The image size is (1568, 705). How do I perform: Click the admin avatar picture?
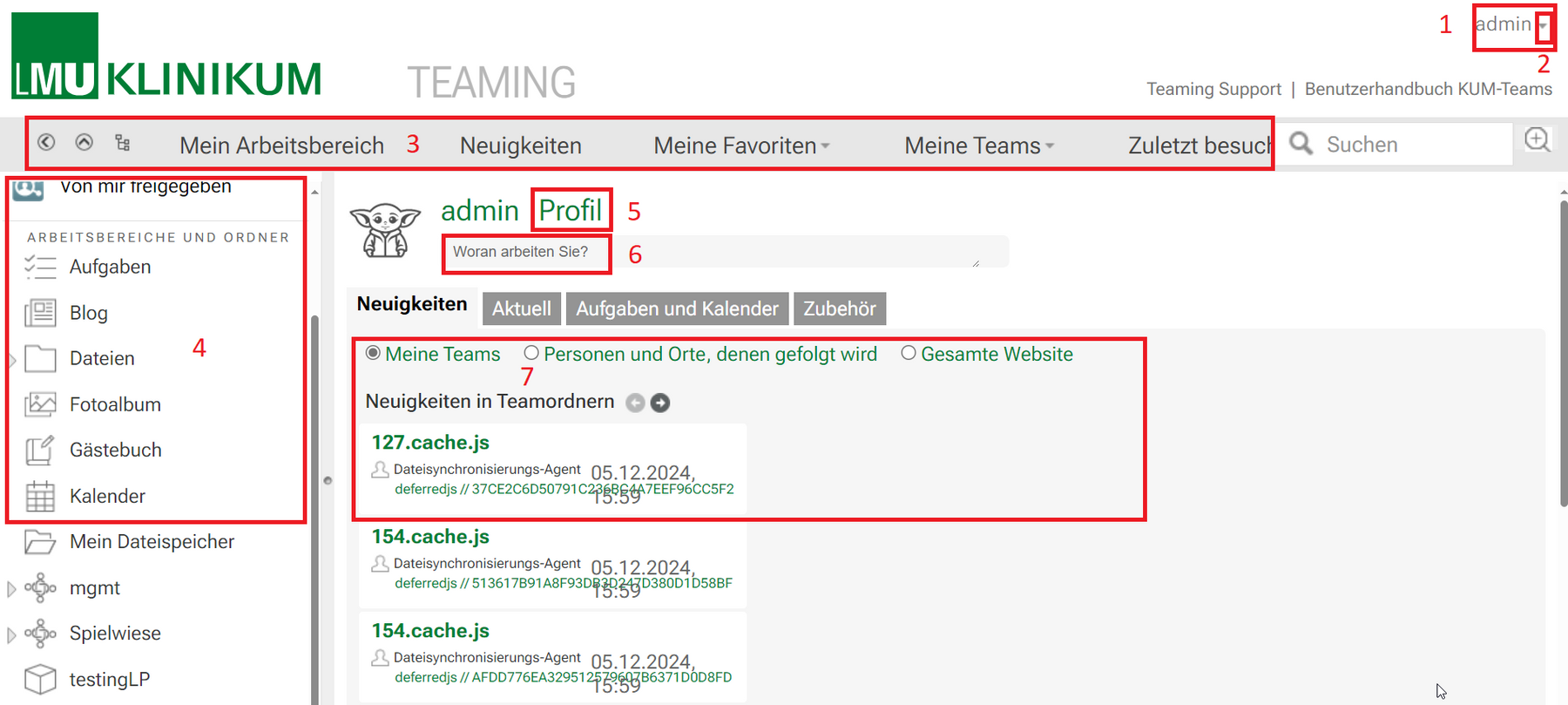coord(385,230)
